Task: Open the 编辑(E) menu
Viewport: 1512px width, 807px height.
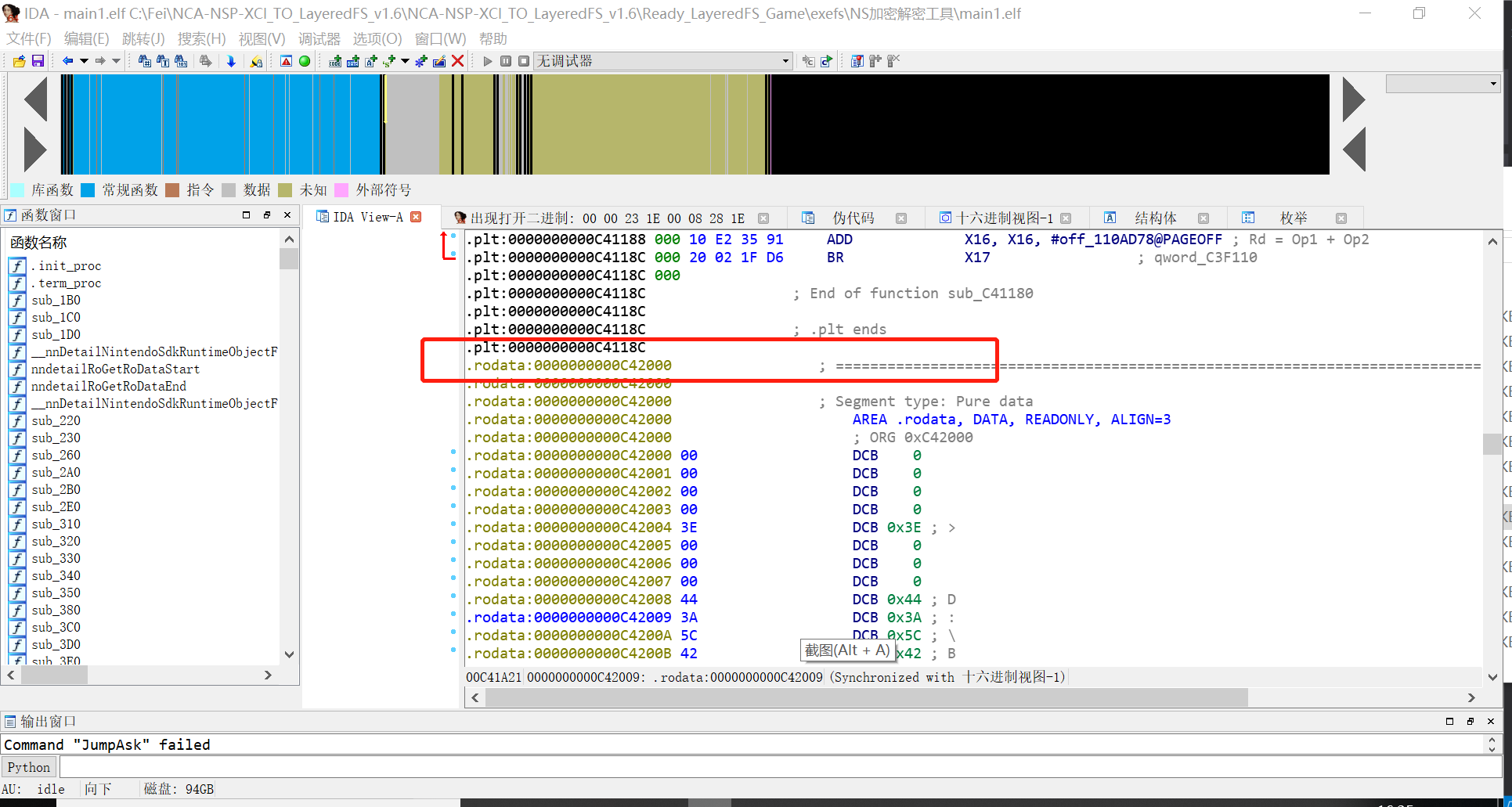Action: pos(86,38)
